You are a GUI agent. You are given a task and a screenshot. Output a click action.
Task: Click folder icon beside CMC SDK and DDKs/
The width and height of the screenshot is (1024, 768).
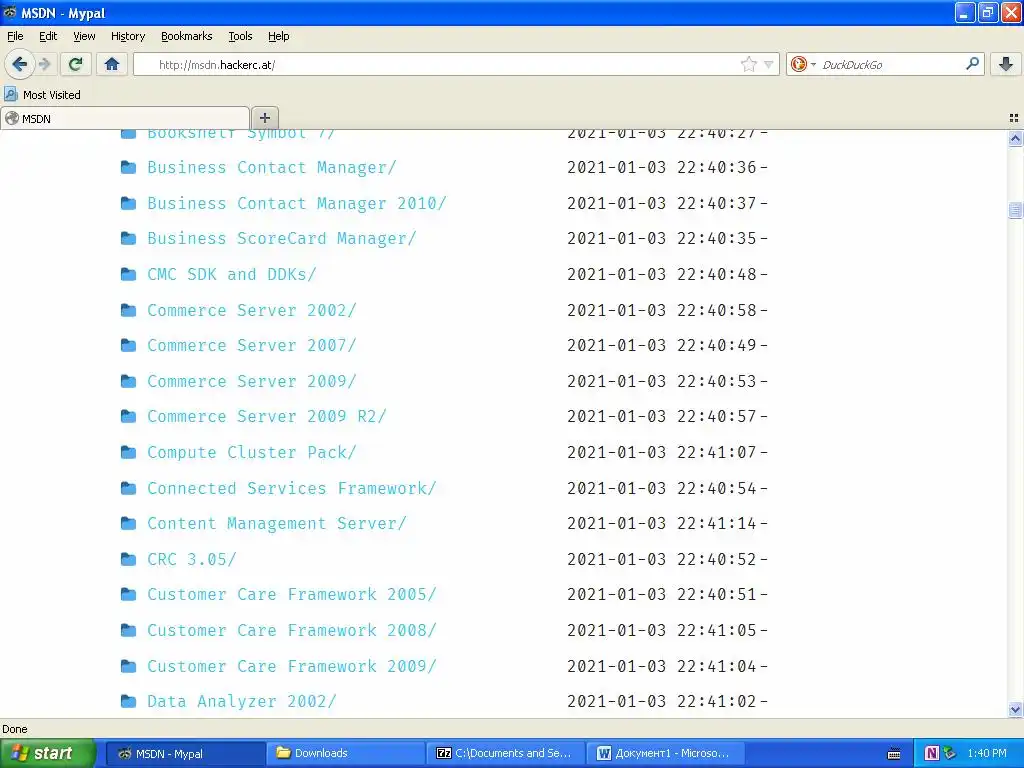coord(129,274)
